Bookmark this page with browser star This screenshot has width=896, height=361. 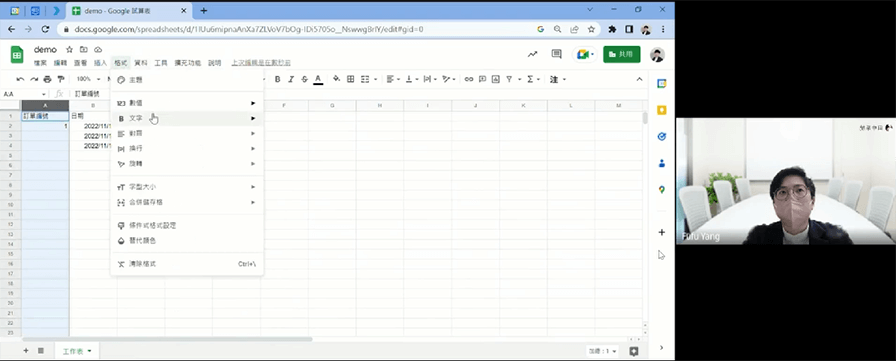pyautogui.click(x=591, y=29)
